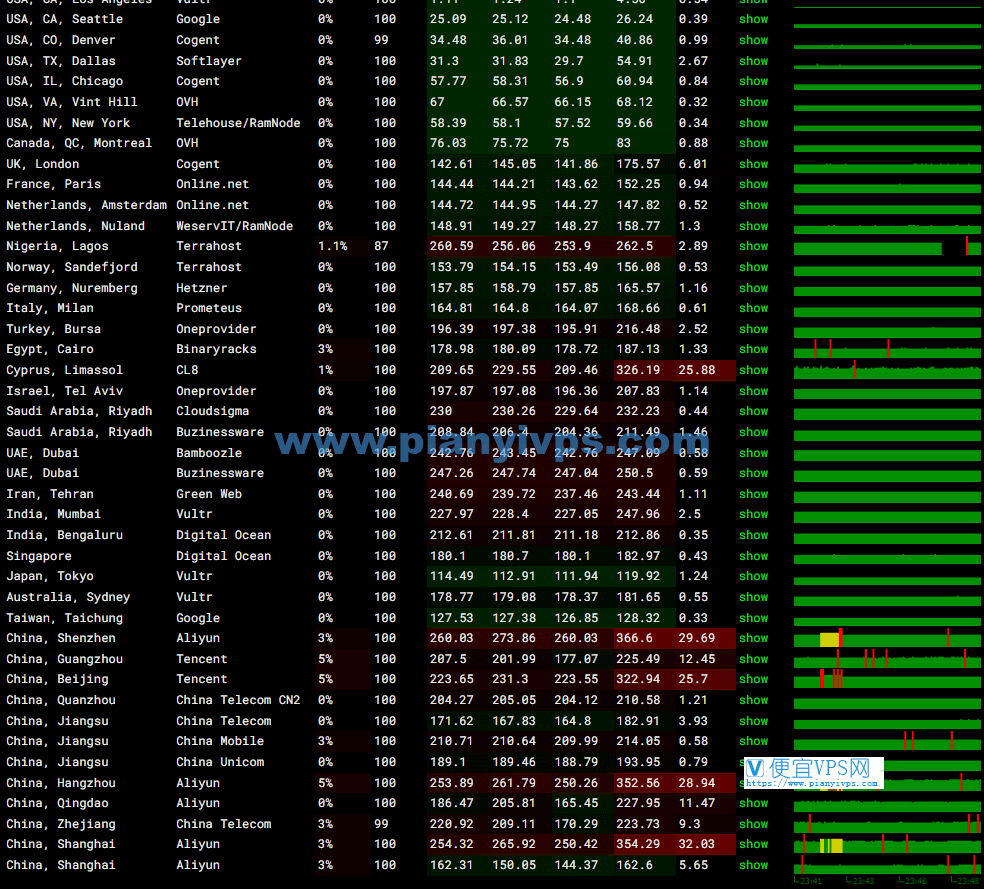Click show for Norway, Sandefjord row
Viewport: 984px width, 889px height.
point(753,267)
